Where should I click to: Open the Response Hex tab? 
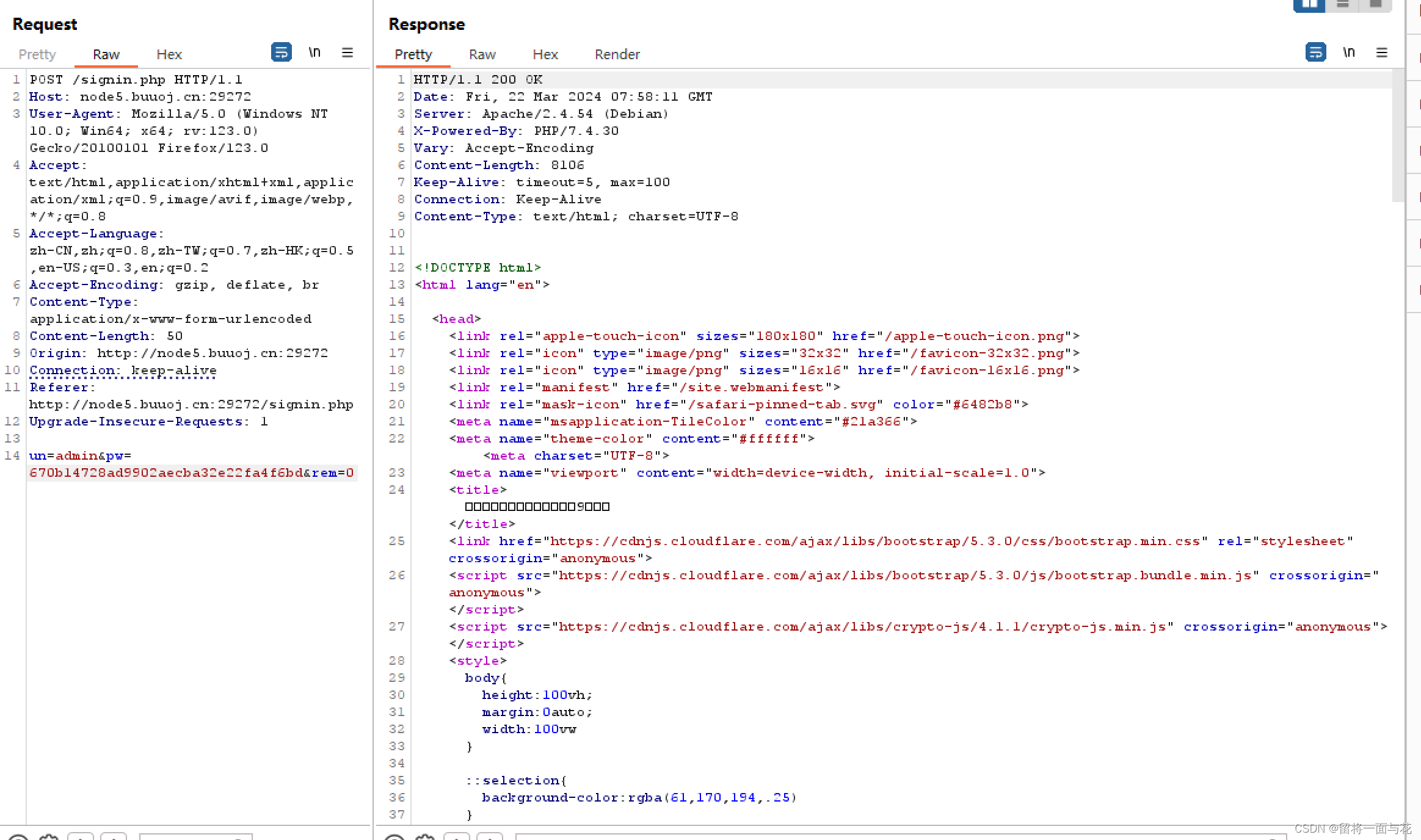(x=545, y=54)
